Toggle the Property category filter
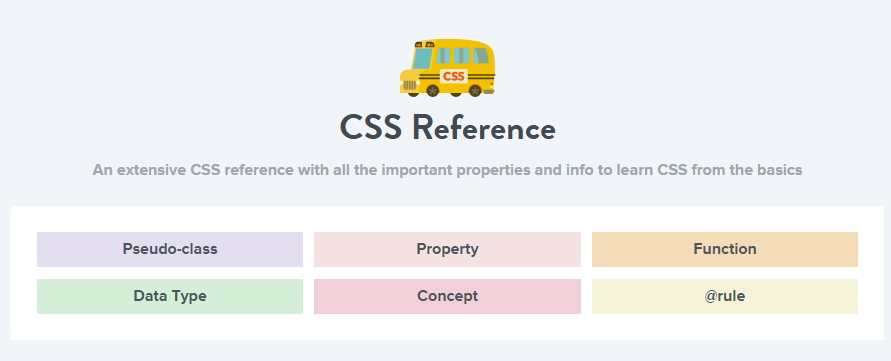This screenshot has width=891, height=361. [447, 249]
